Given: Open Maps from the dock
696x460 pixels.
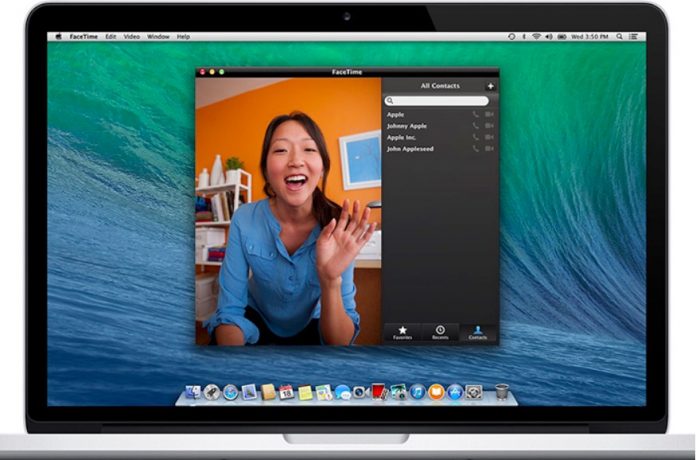Looking at the screenshot, I should [x=324, y=393].
